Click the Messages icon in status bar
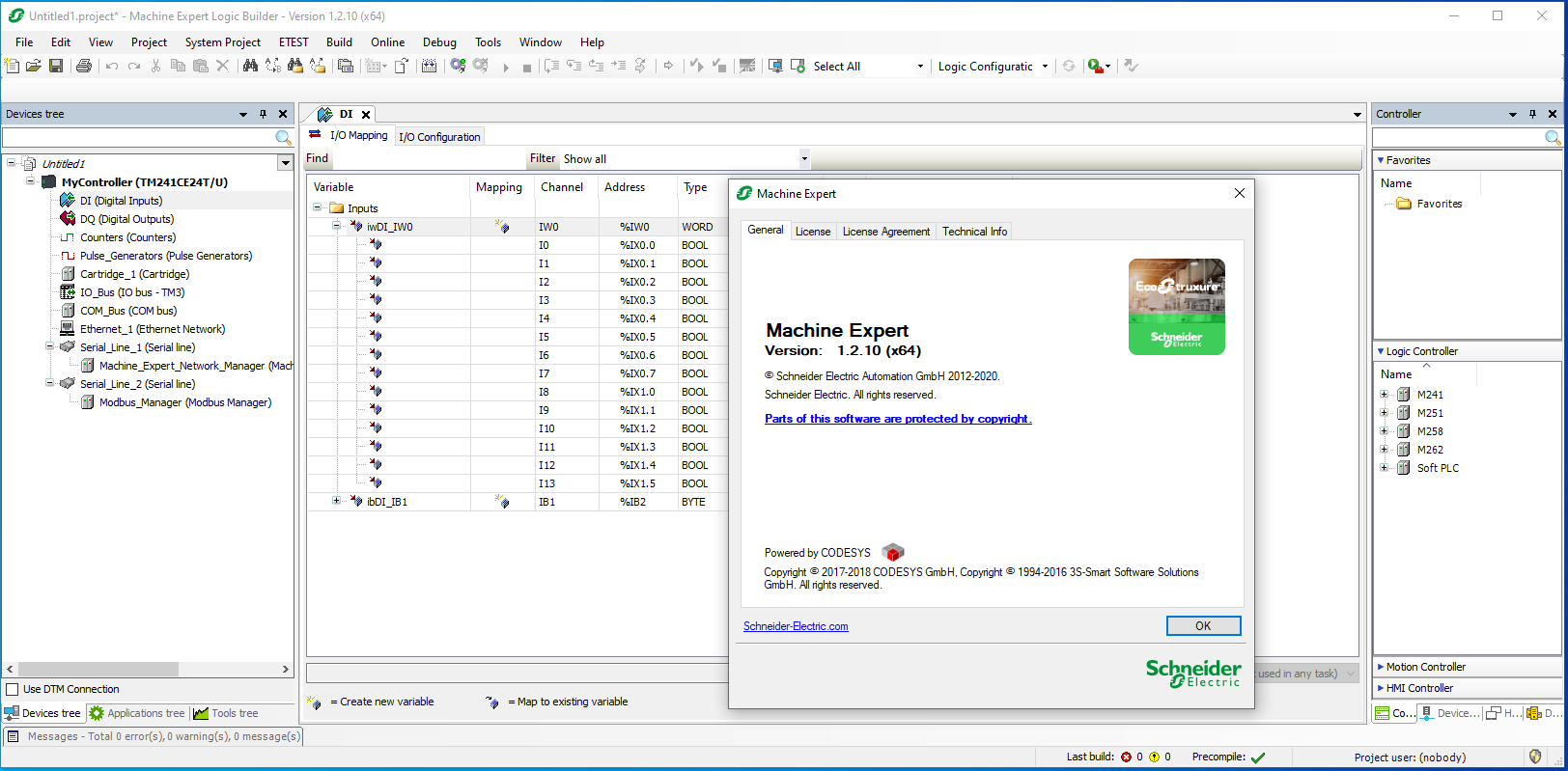1568x771 pixels. click(x=14, y=736)
